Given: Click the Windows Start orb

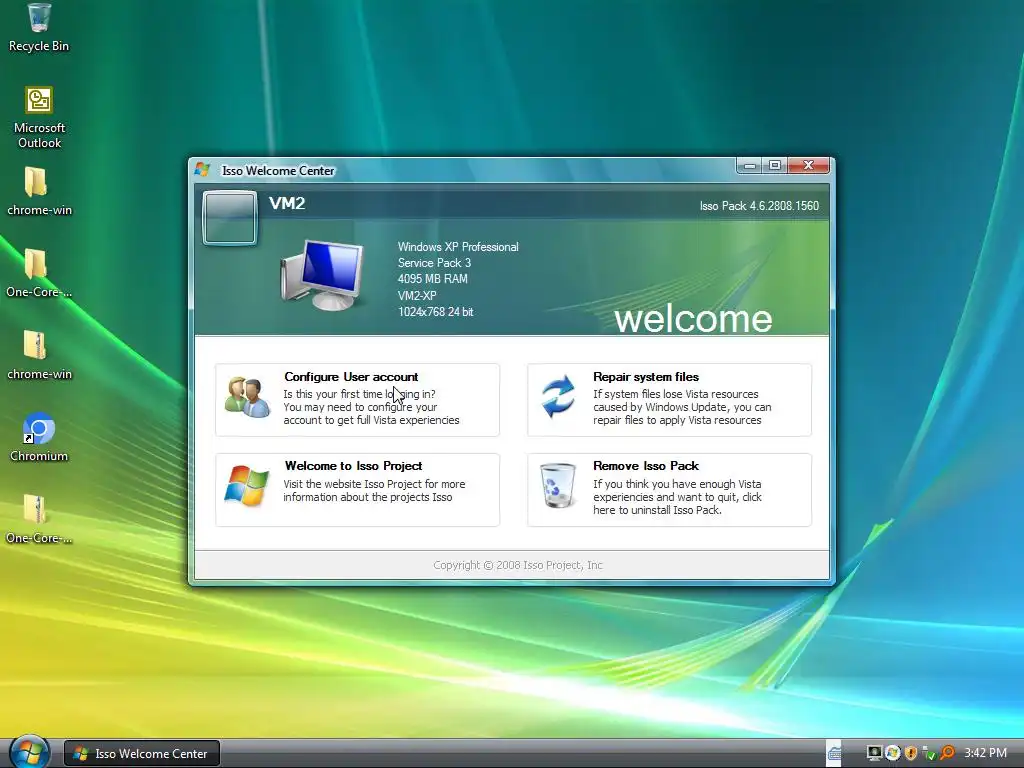Looking at the screenshot, I should pos(29,752).
